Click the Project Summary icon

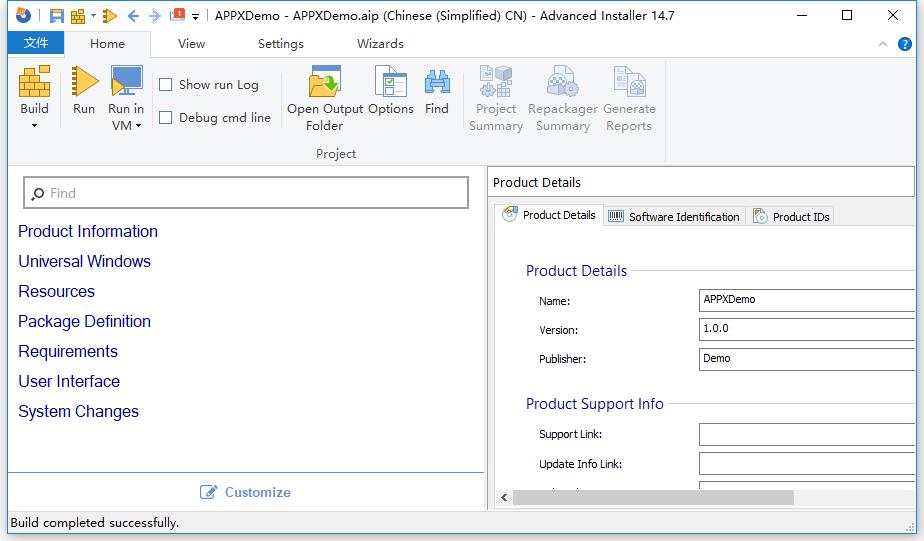[x=496, y=81]
